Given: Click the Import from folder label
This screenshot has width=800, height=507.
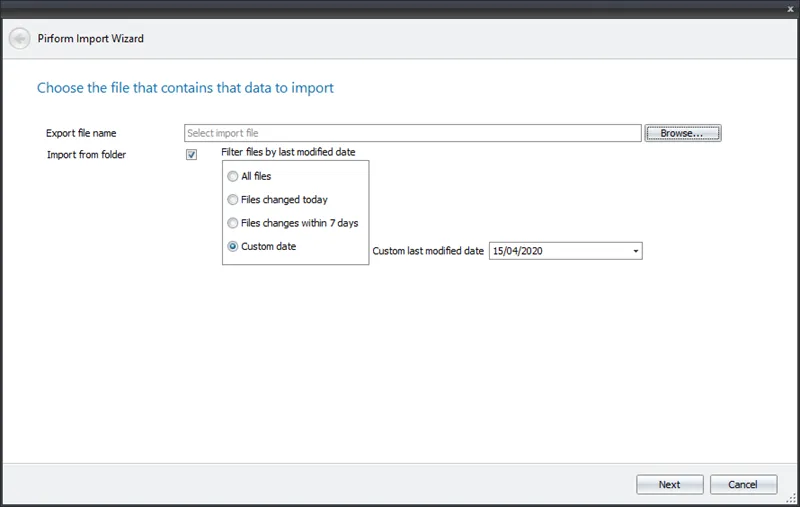Looking at the screenshot, I should [86, 155].
